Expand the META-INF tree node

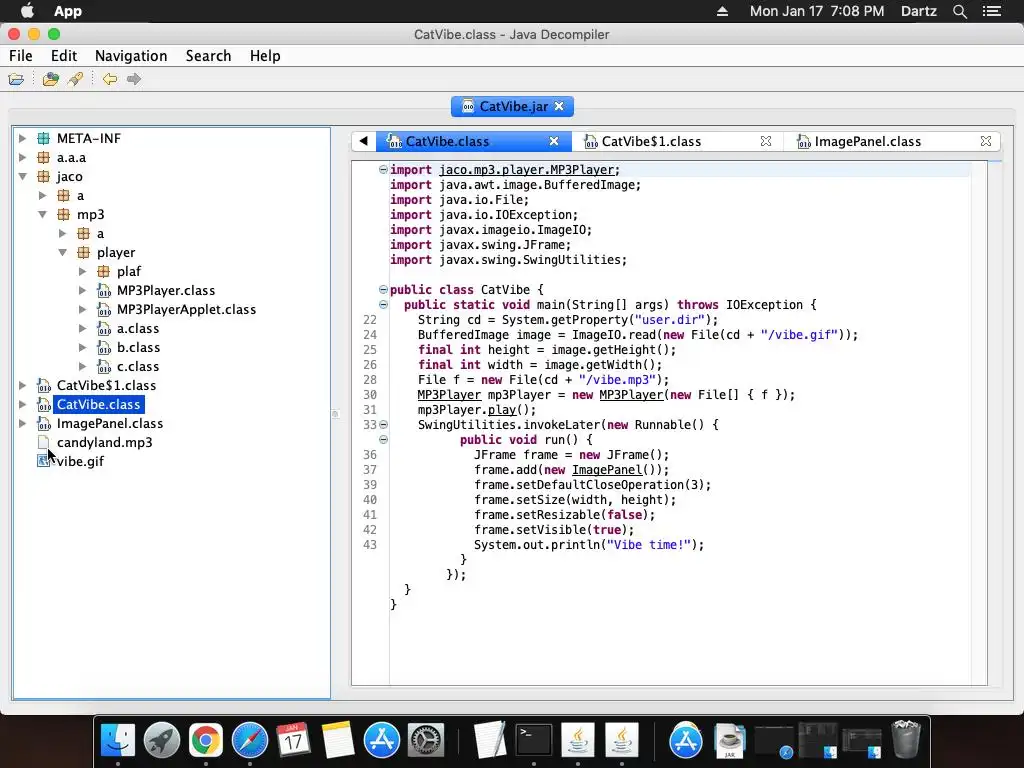coord(22,138)
